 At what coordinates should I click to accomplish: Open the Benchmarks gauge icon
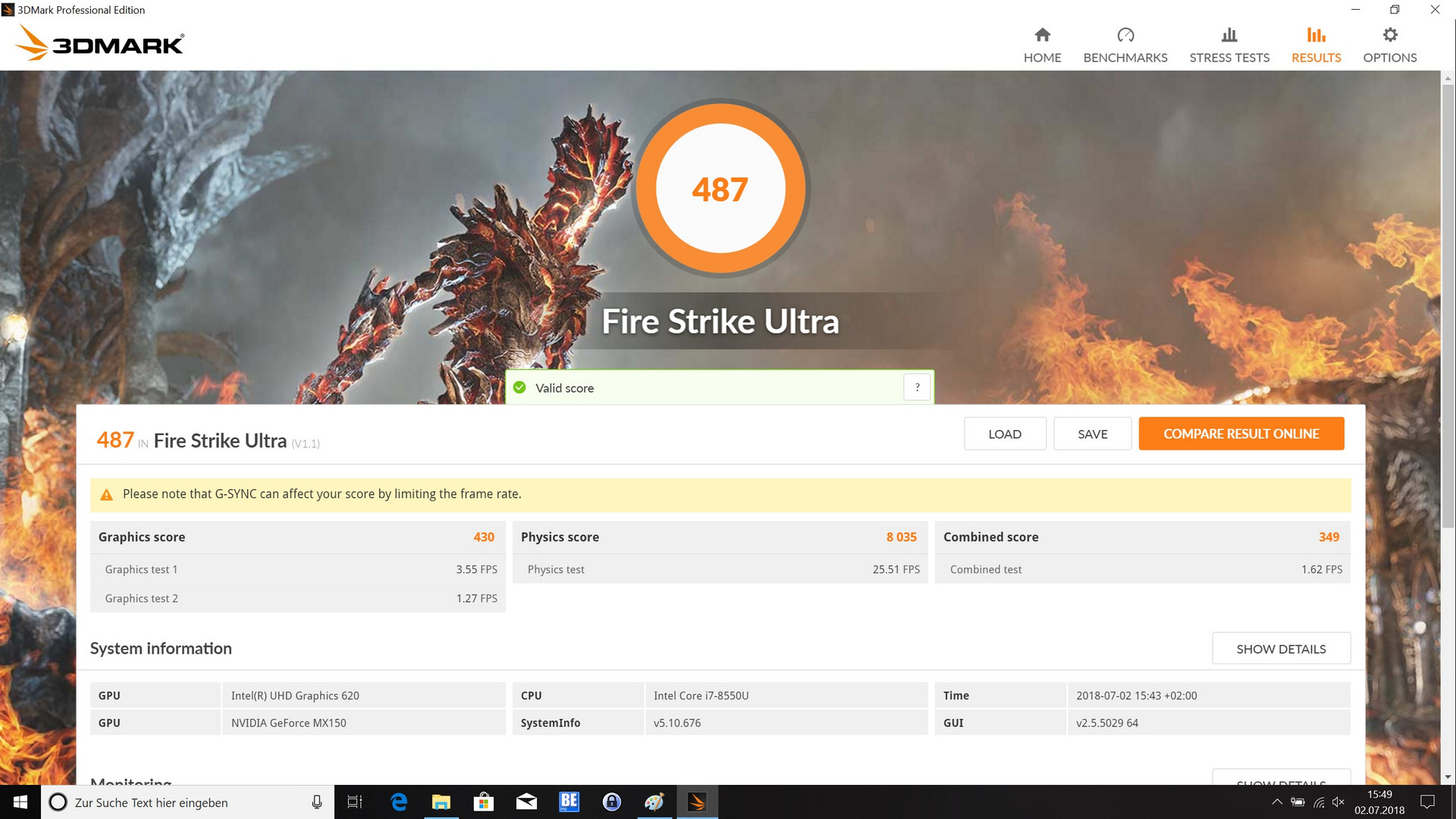[1125, 35]
